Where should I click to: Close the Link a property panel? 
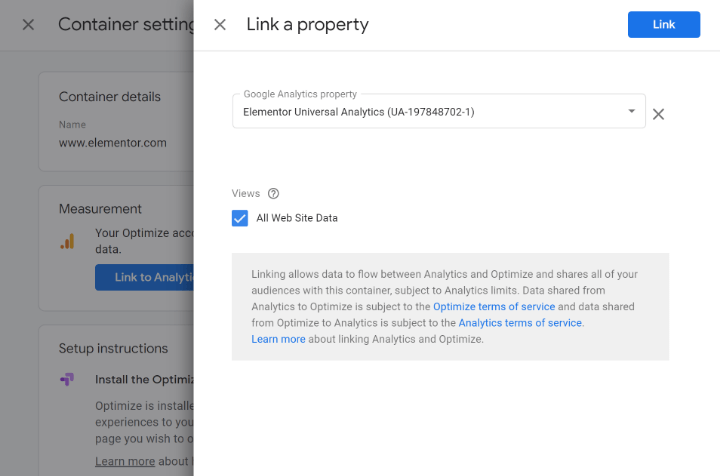pyautogui.click(x=220, y=25)
